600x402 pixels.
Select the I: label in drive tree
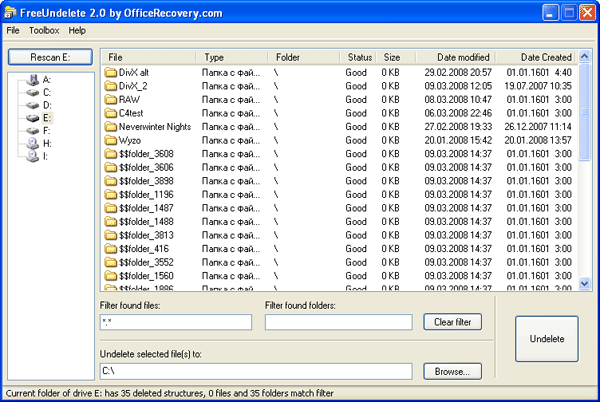point(46,156)
